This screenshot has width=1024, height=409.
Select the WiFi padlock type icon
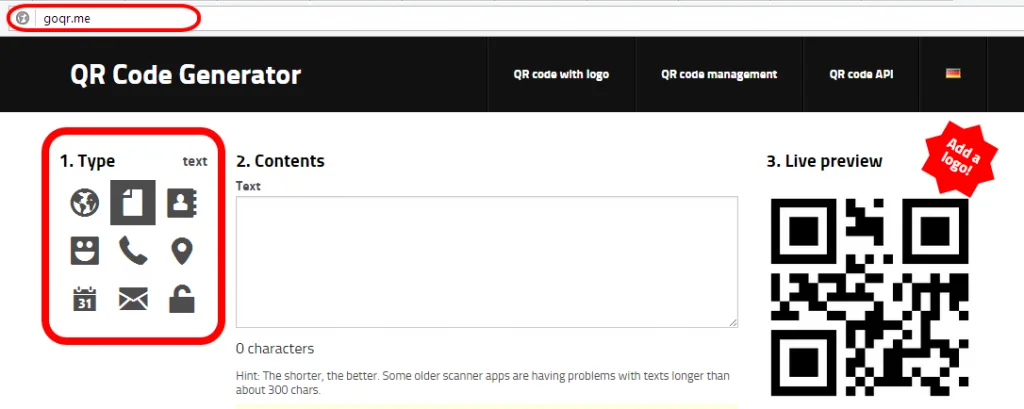[x=181, y=298]
